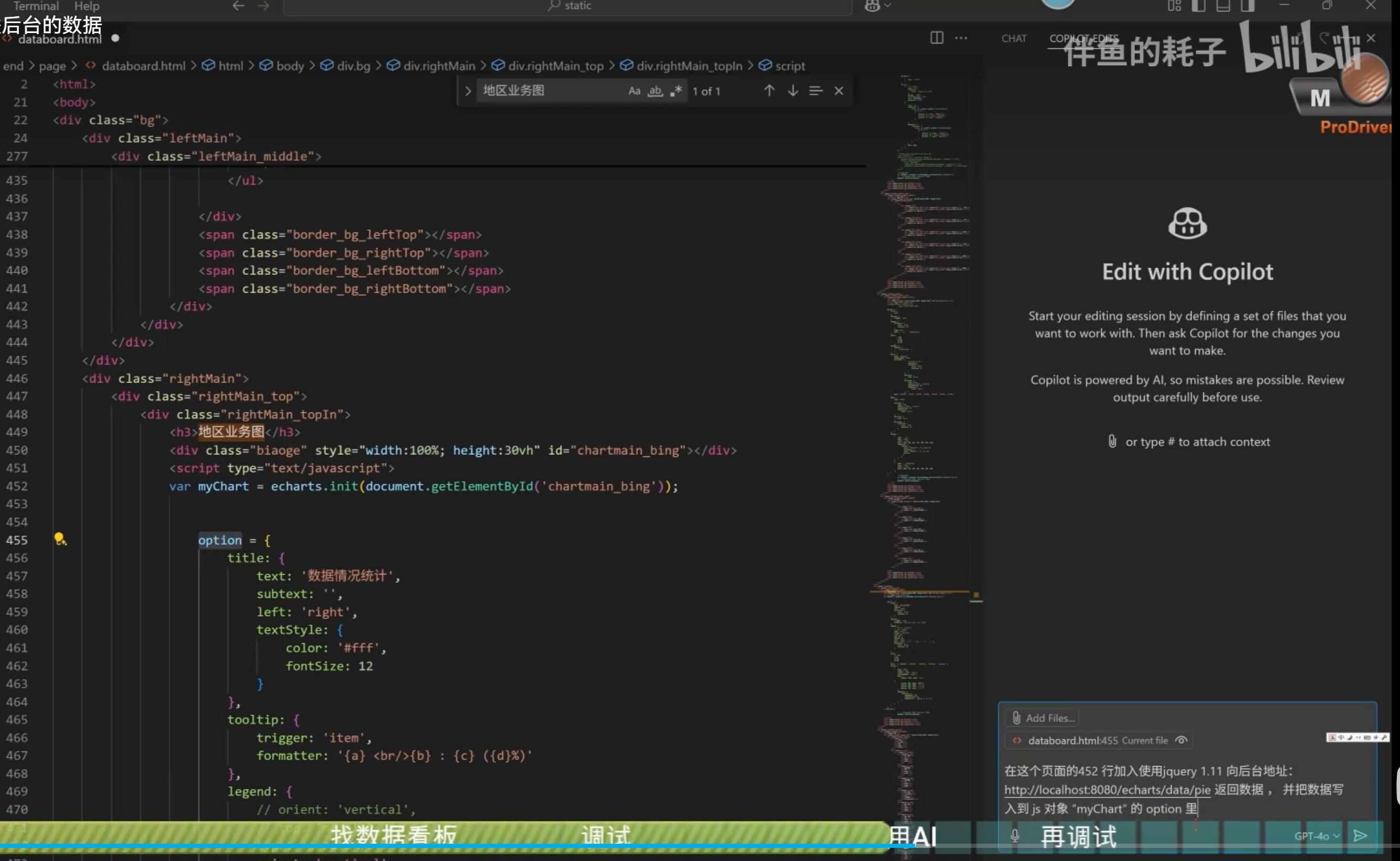Toggle current file context eye icon
The height and width of the screenshot is (861, 1400).
click(x=1181, y=740)
